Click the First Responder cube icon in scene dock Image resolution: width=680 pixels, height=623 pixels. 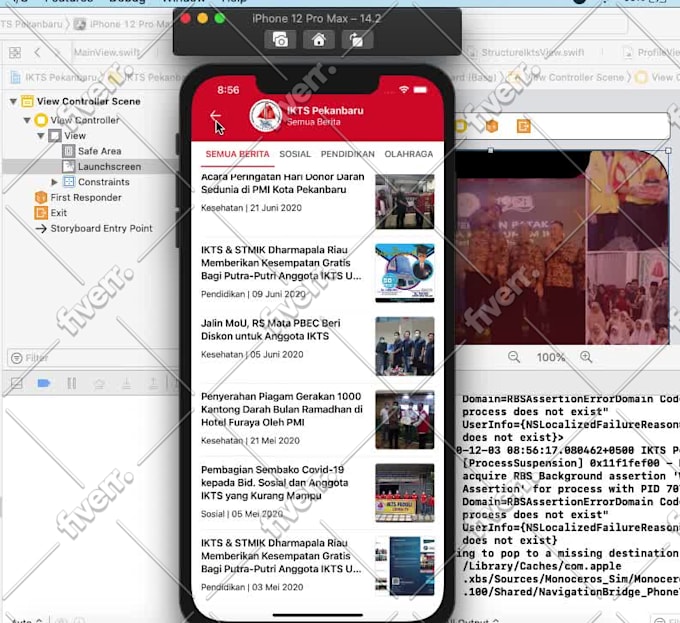point(491,126)
